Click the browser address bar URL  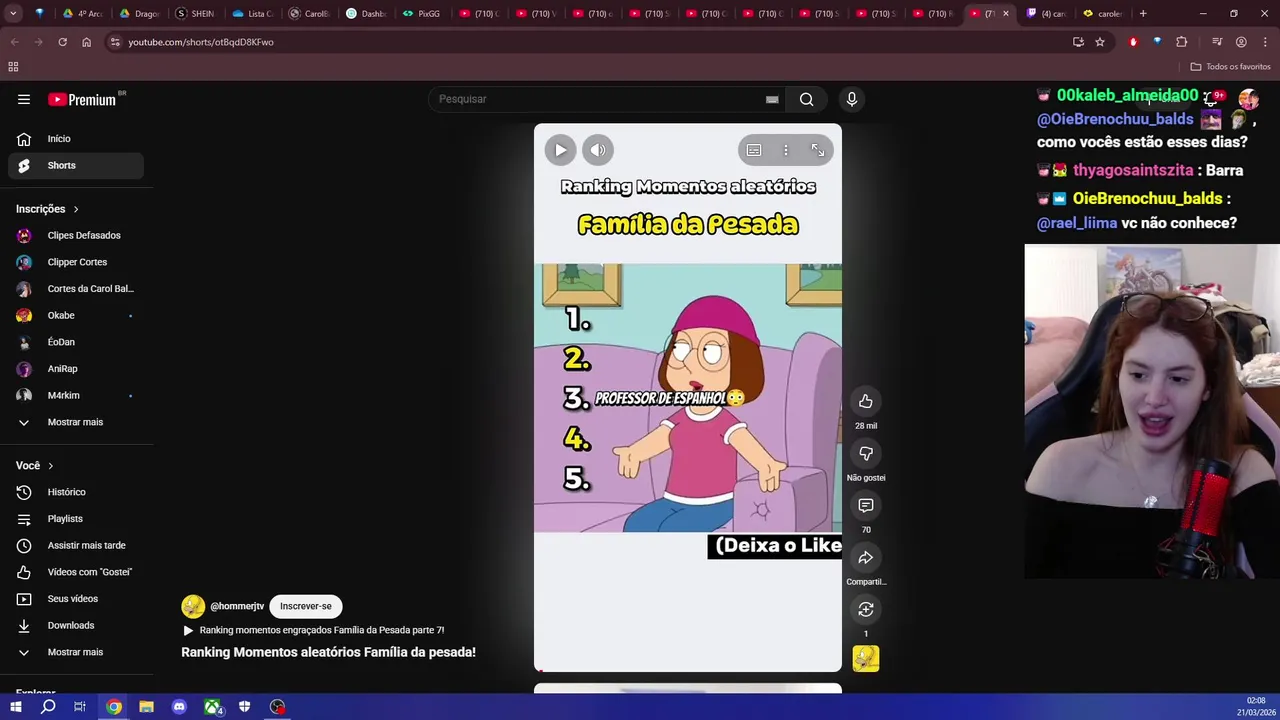click(200, 42)
